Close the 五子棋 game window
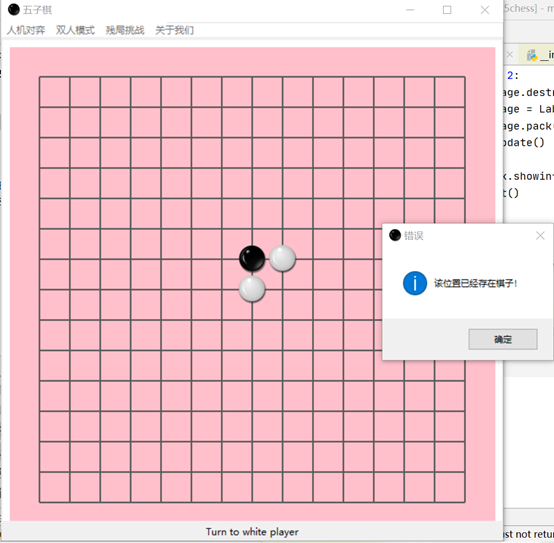 pyautogui.click(x=485, y=10)
